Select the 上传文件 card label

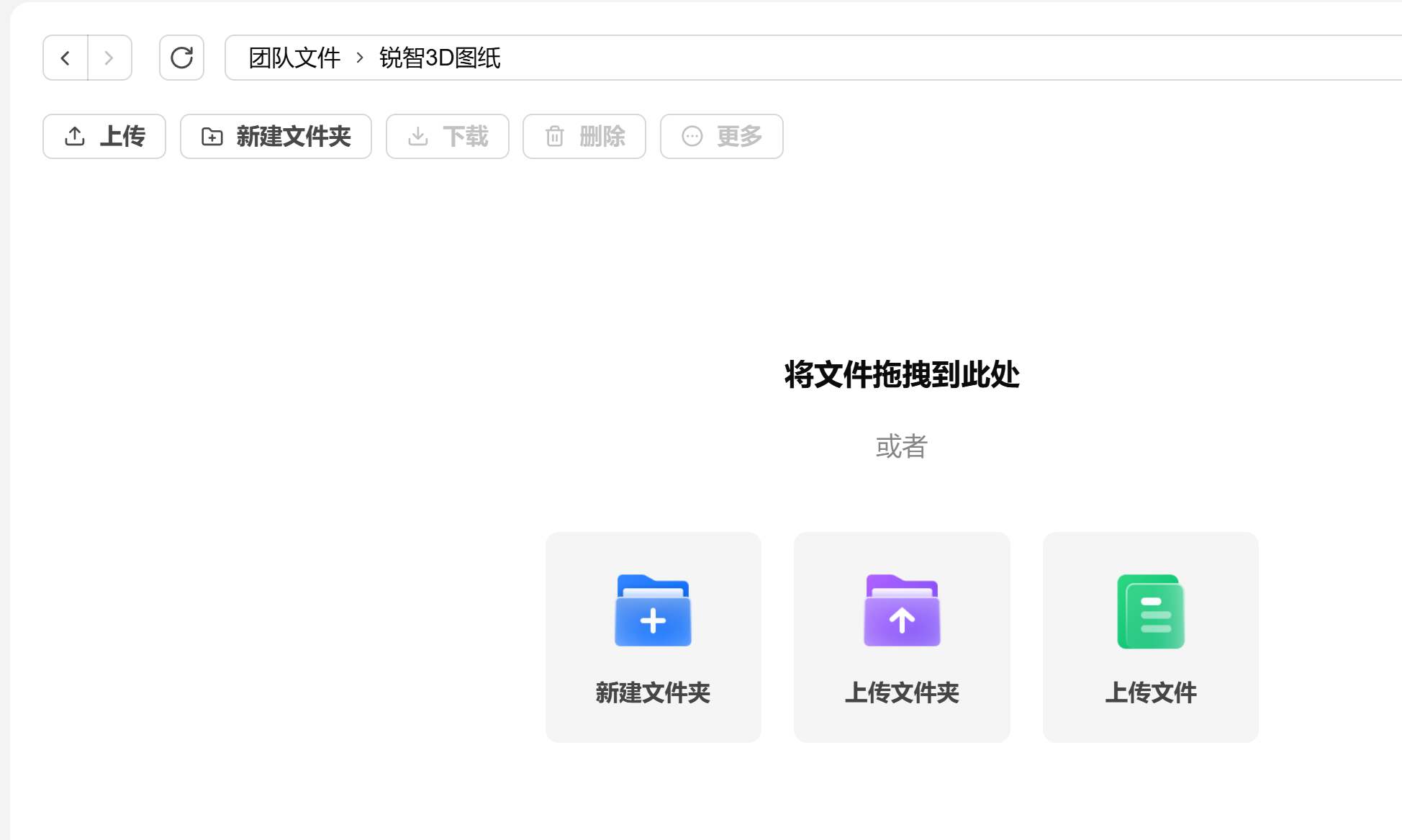(x=1151, y=692)
